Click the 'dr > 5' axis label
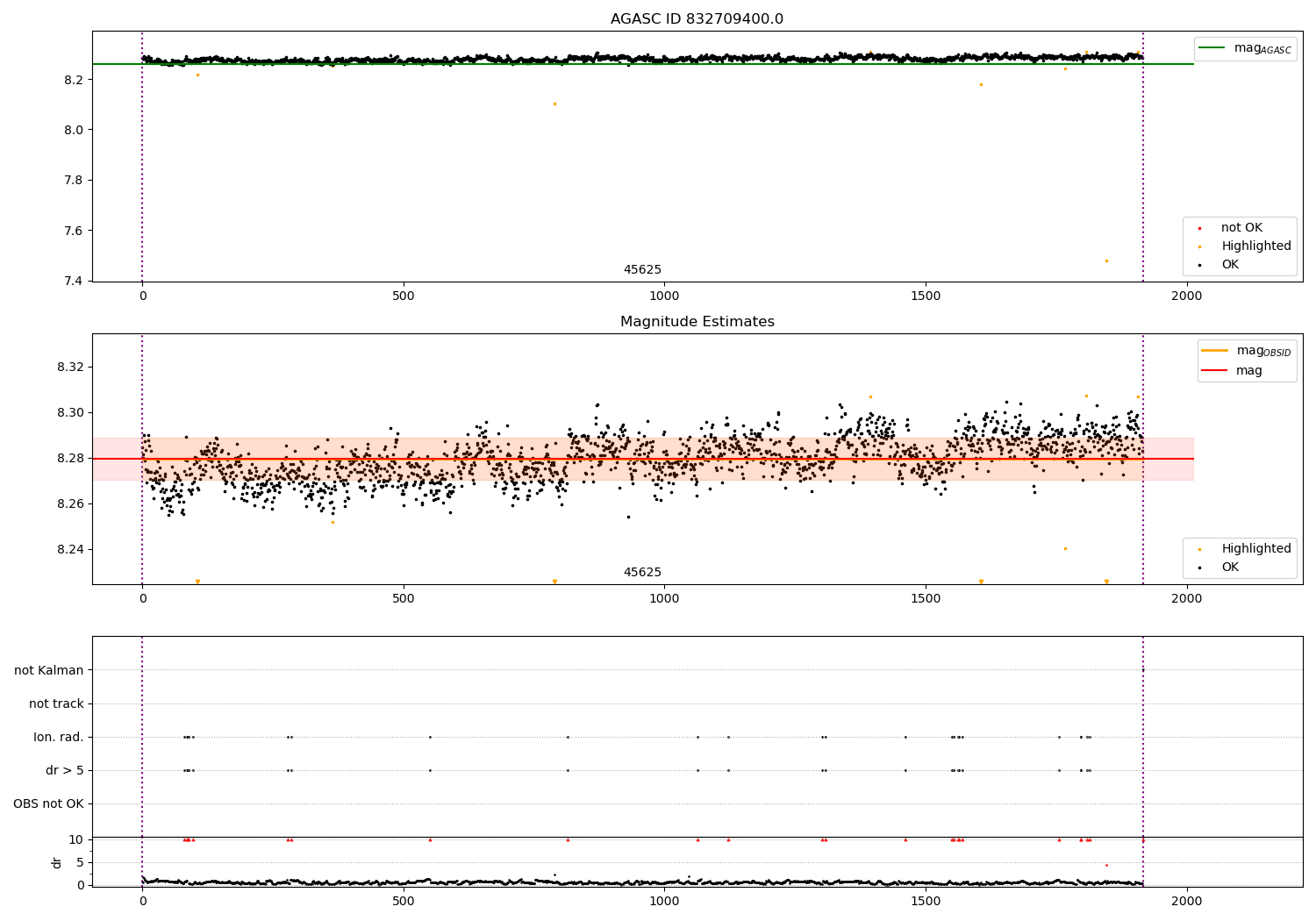Screen dimensions: 1316x921 tap(65, 771)
